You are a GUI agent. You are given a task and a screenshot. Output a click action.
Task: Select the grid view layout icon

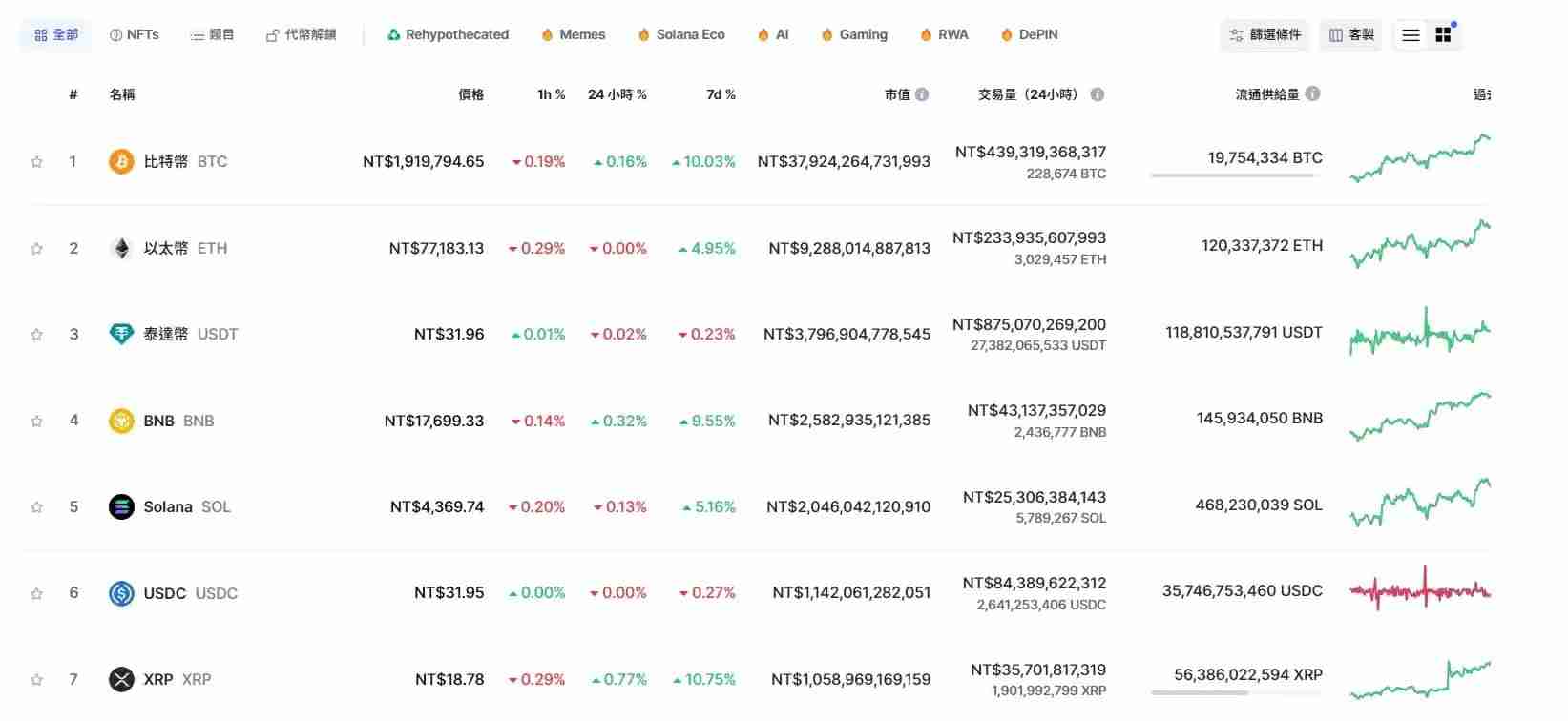point(1442,34)
